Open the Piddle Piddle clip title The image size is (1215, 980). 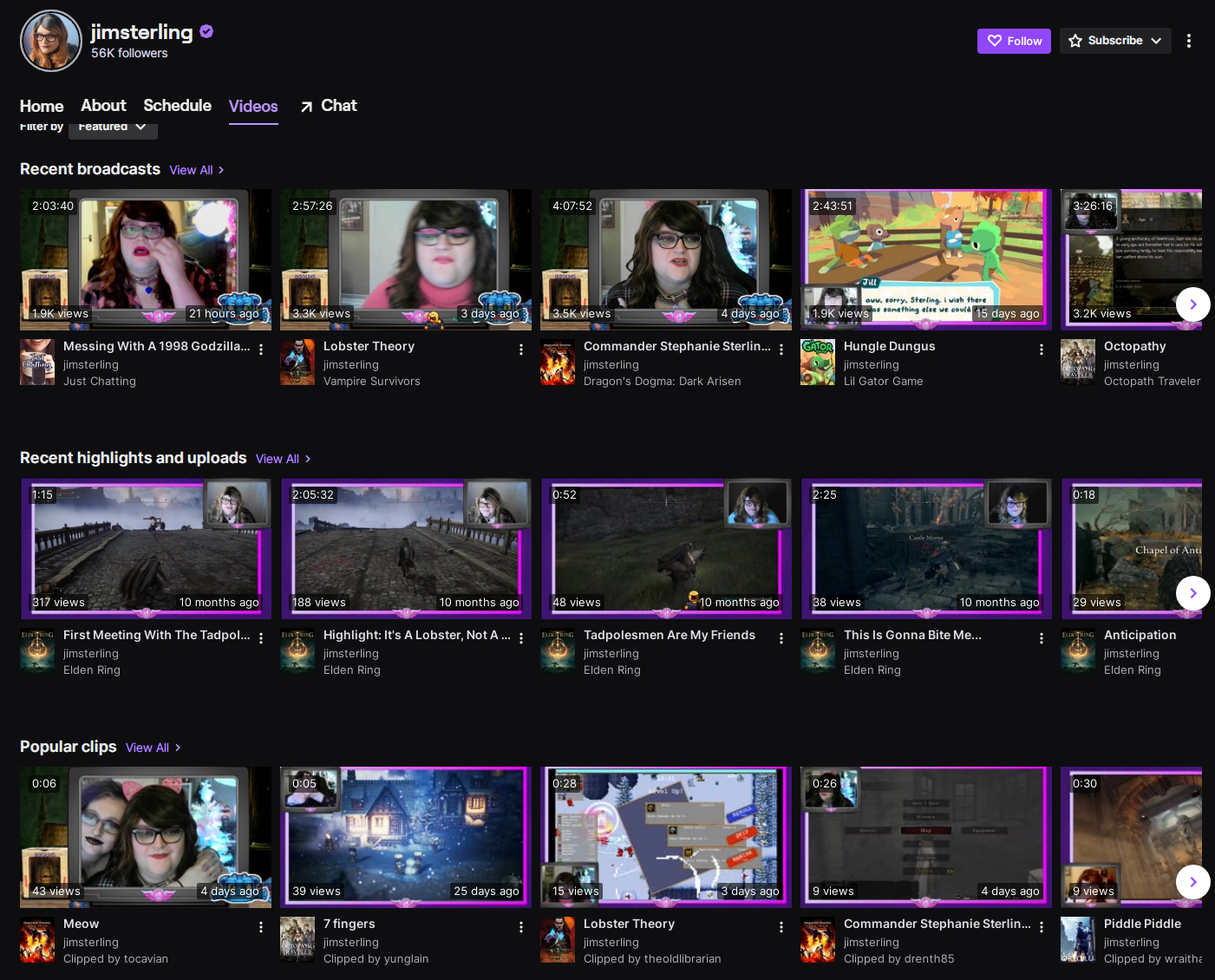coord(1142,924)
